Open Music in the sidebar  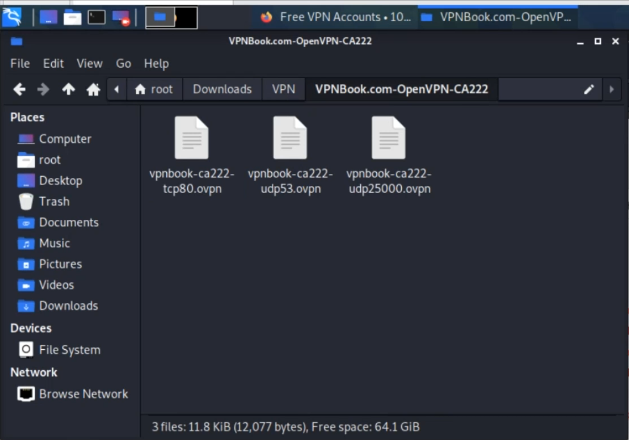point(44,243)
